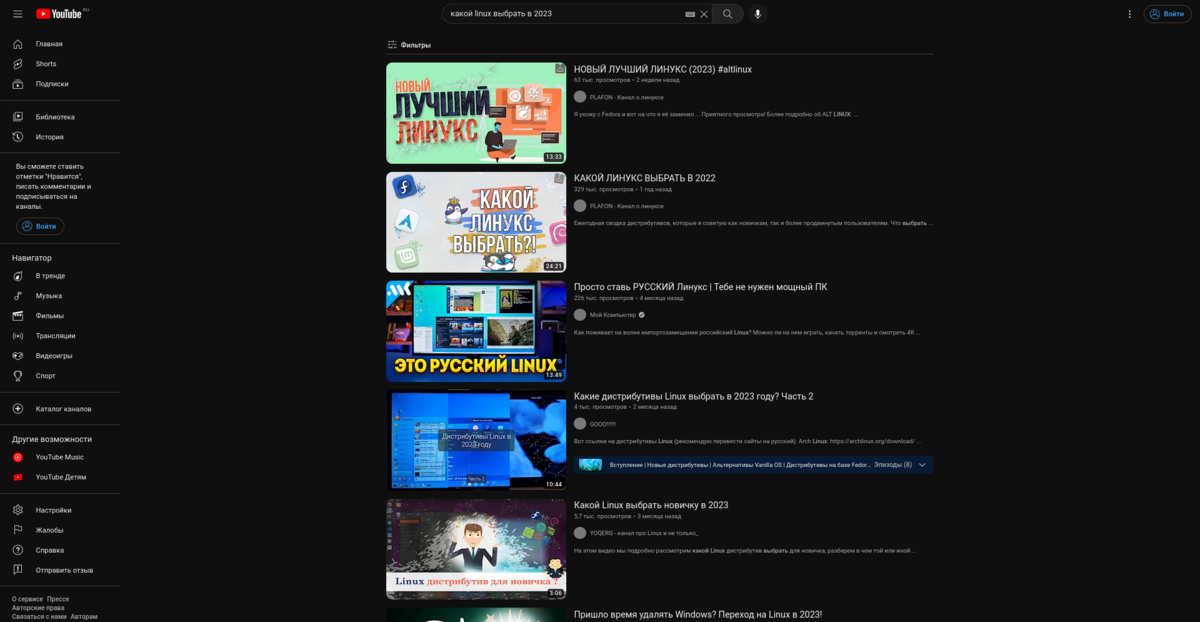The width and height of the screenshot is (1200, 622).
Task: Clear the search query with the X
Action: pyautogui.click(x=703, y=13)
